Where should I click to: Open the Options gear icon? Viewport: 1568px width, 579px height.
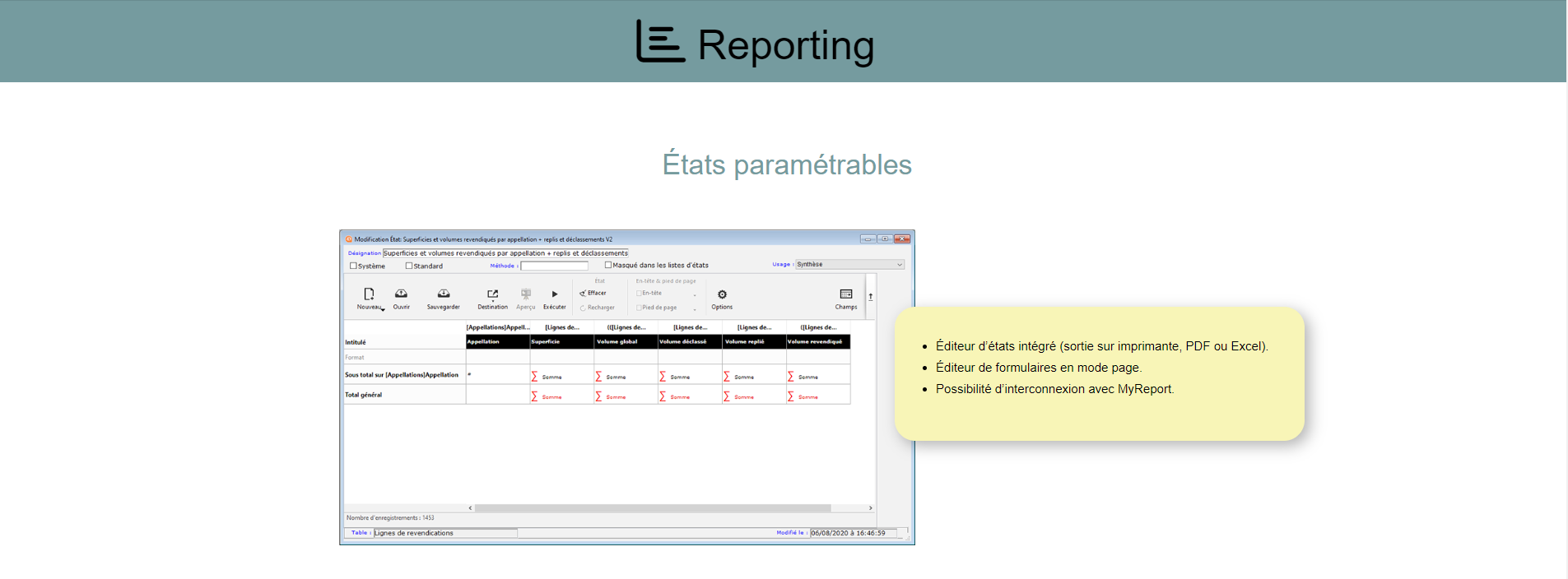click(722, 294)
